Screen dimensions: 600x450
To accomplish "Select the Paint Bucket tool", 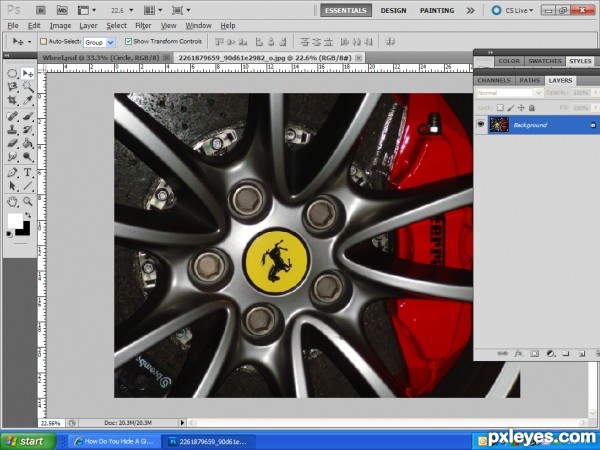I will pyautogui.click(x=28, y=143).
